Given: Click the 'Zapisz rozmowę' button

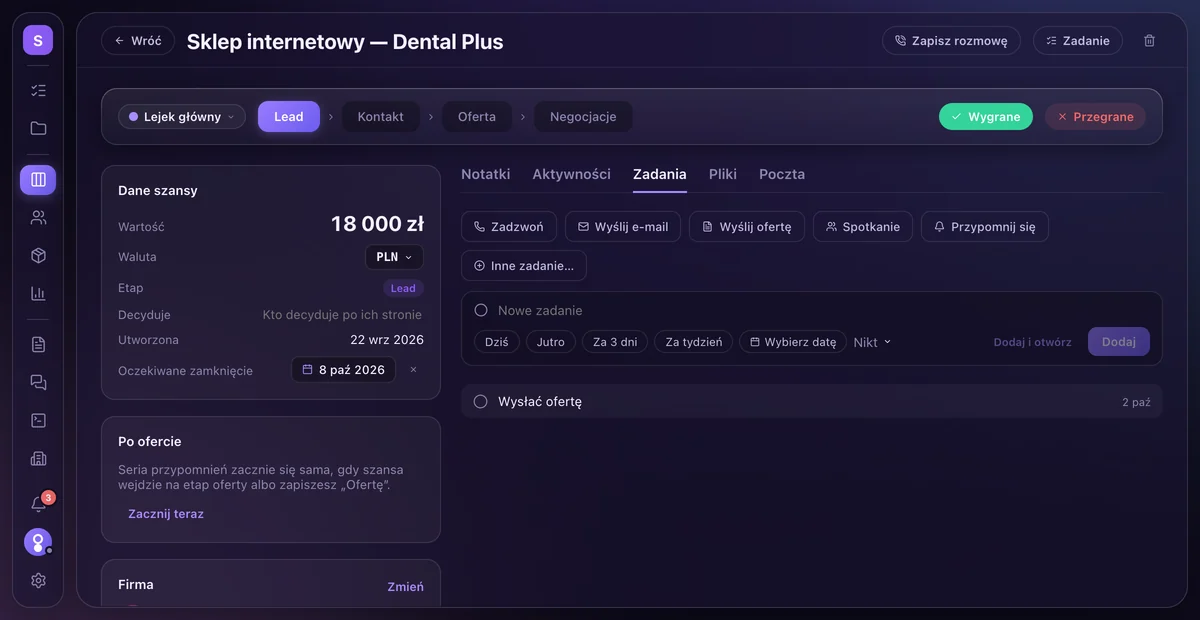Looking at the screenshot, I should coord(951,41).
